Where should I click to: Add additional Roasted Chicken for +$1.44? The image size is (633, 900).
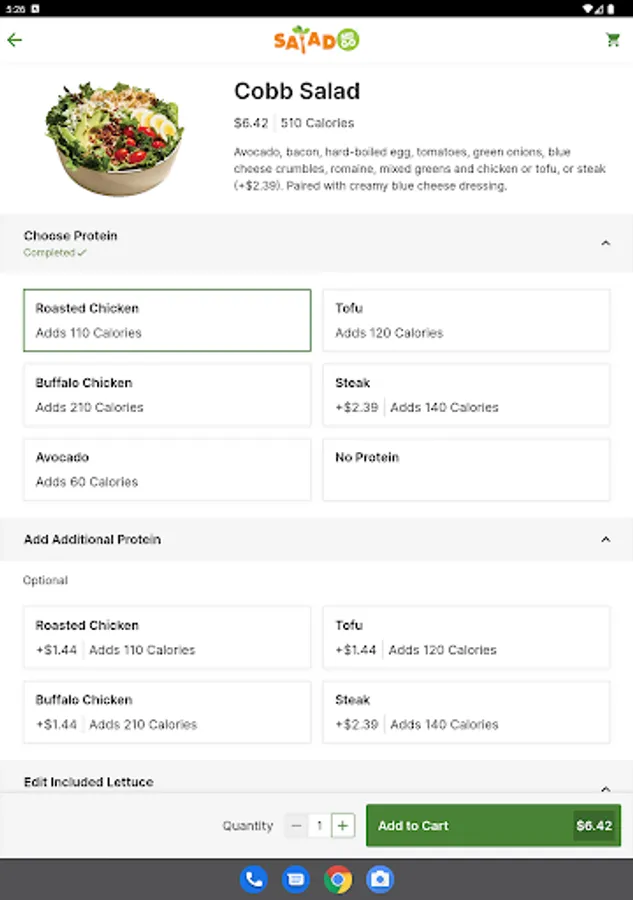pyautogui.click(x=167, y=637)
